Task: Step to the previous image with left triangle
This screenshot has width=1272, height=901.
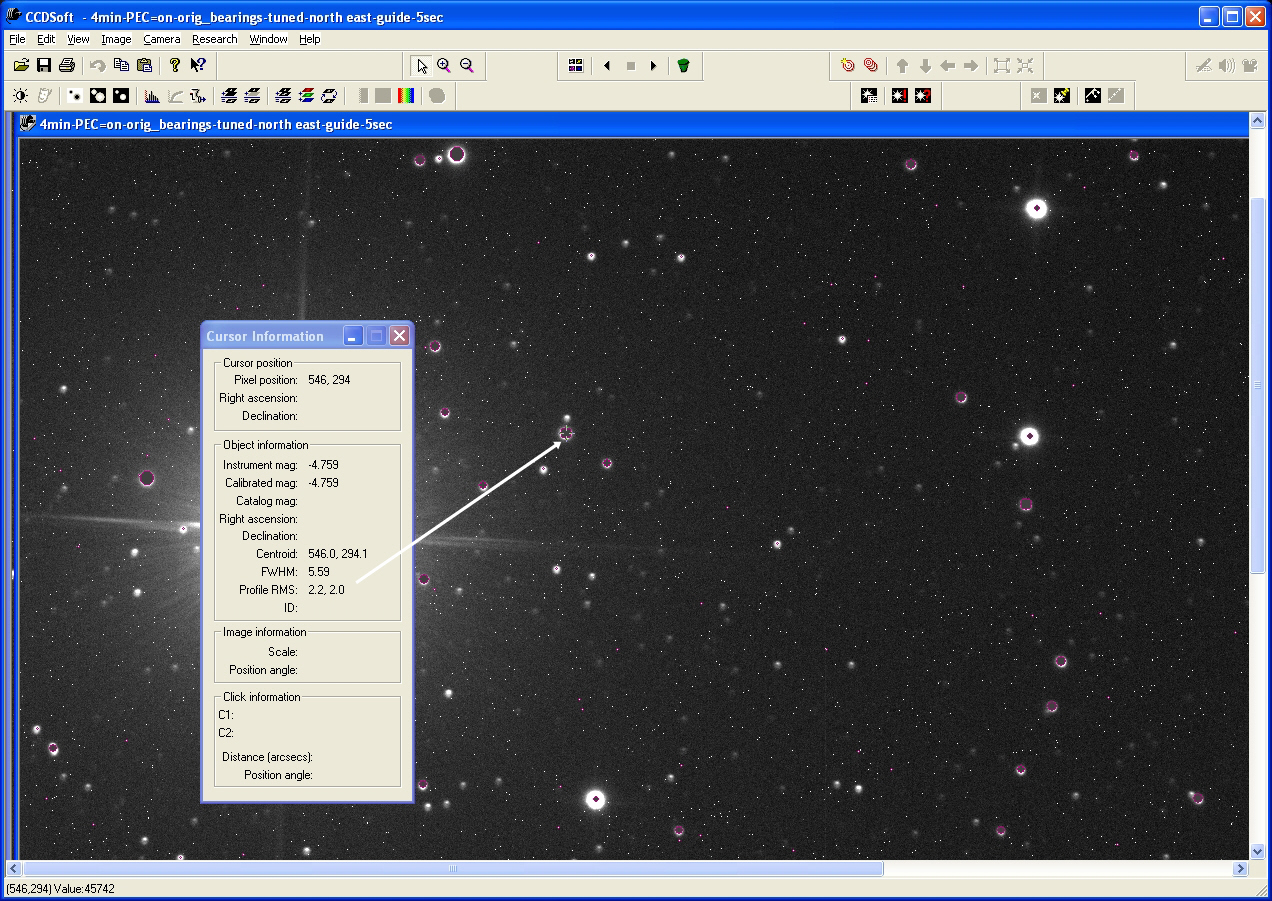Action: (607, 66)
